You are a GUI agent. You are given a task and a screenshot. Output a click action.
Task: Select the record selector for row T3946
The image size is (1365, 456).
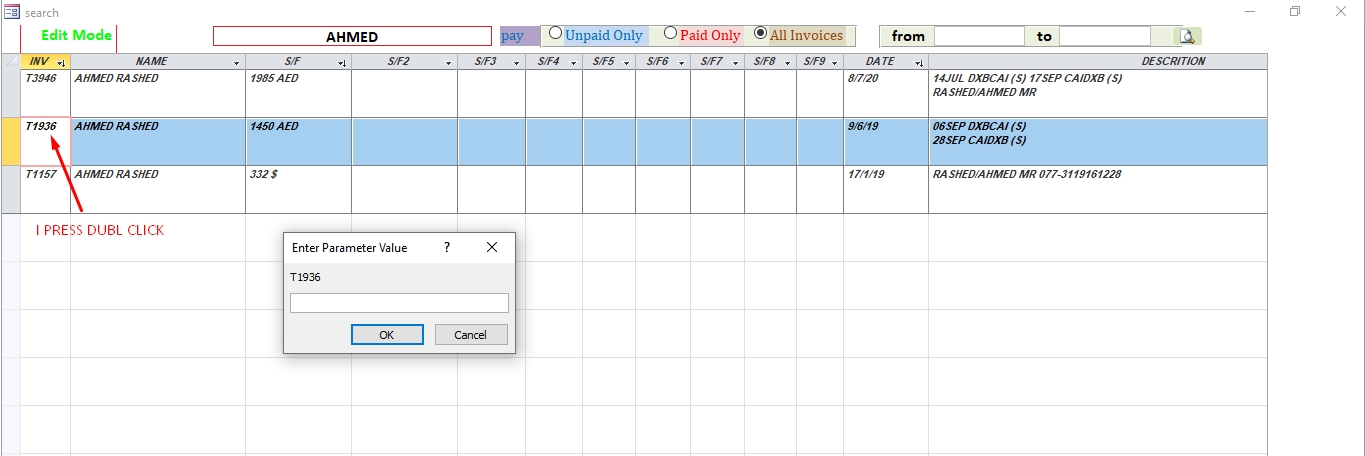point(10,93)
